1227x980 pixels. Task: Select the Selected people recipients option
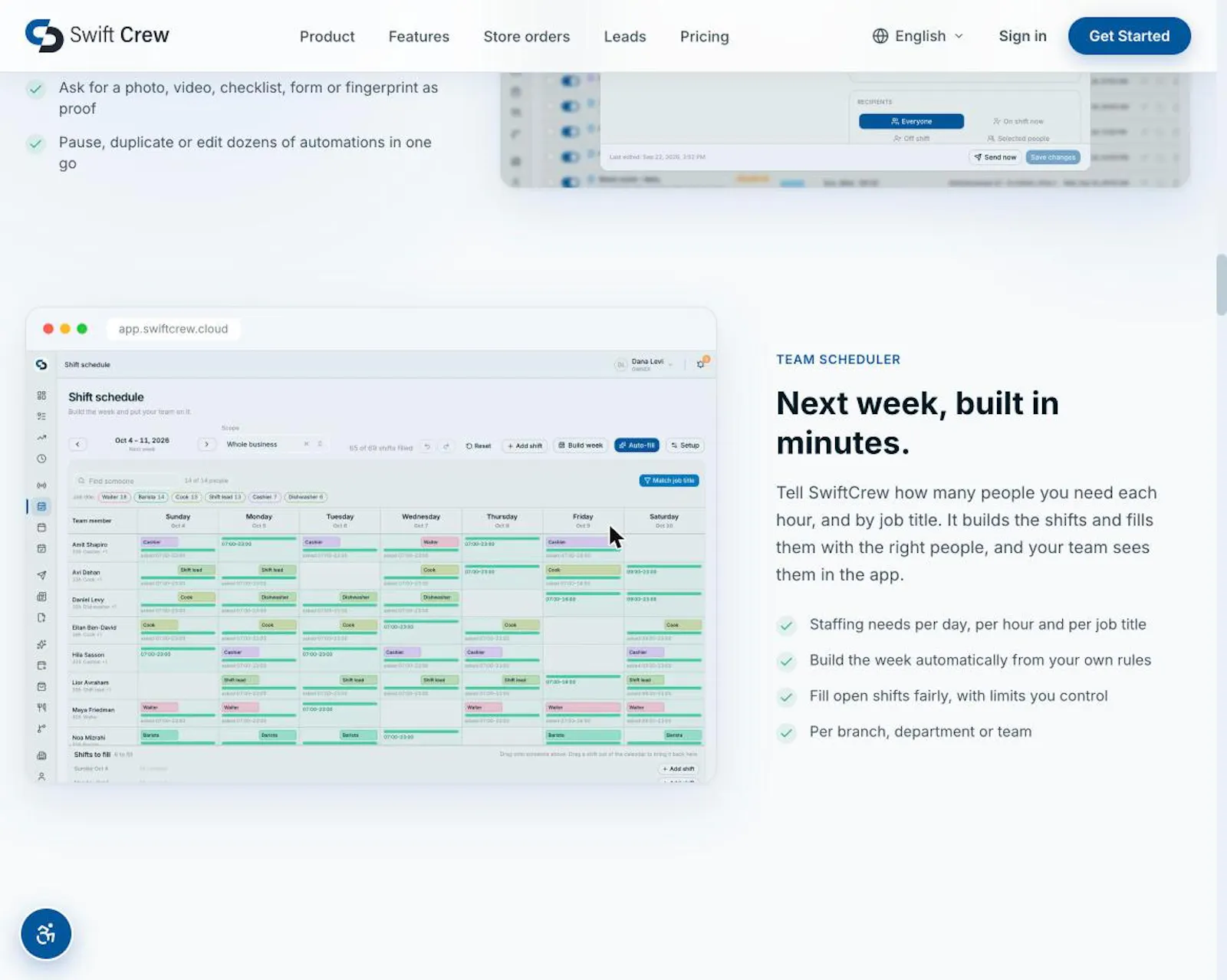click(1018, 139)
